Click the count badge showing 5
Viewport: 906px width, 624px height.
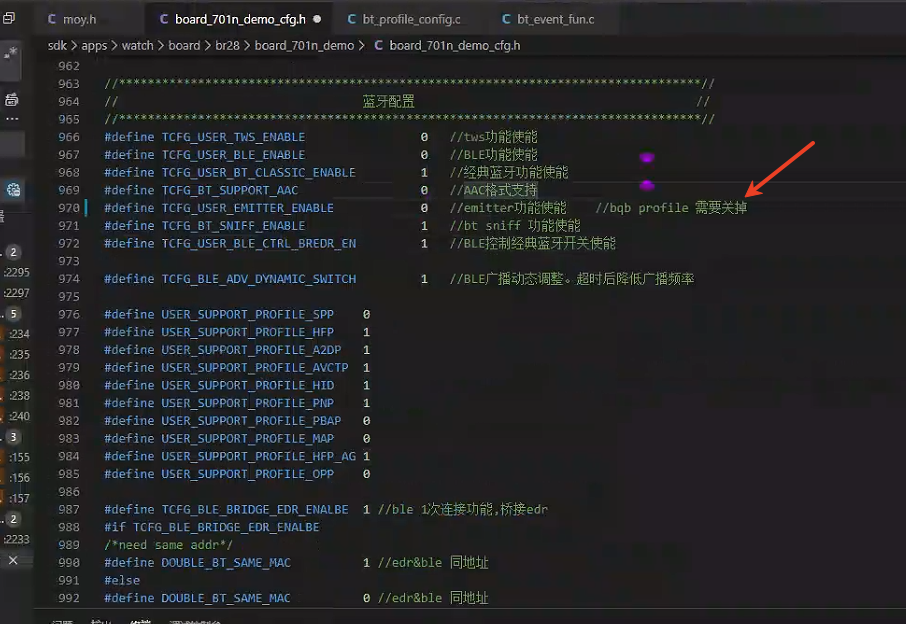pos(13,314)
